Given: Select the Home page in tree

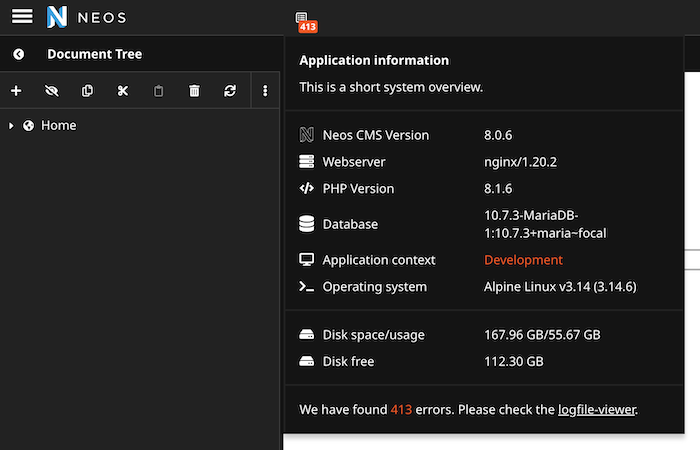Looking at the screenshot, I should point(58,125).
